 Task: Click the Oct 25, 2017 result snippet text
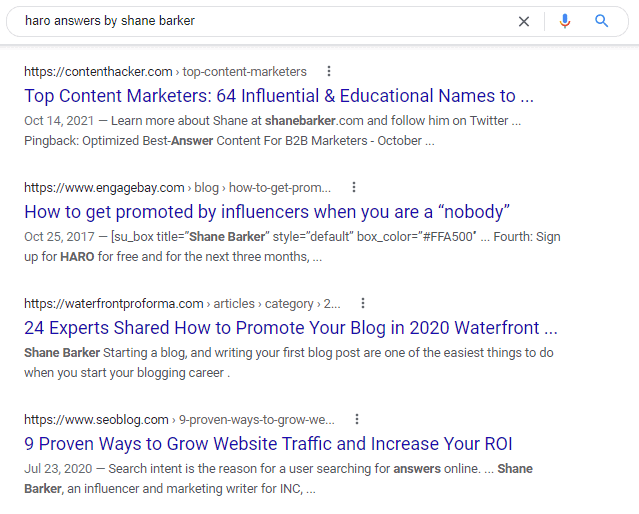pyautogui.click(x=292, y=247)
